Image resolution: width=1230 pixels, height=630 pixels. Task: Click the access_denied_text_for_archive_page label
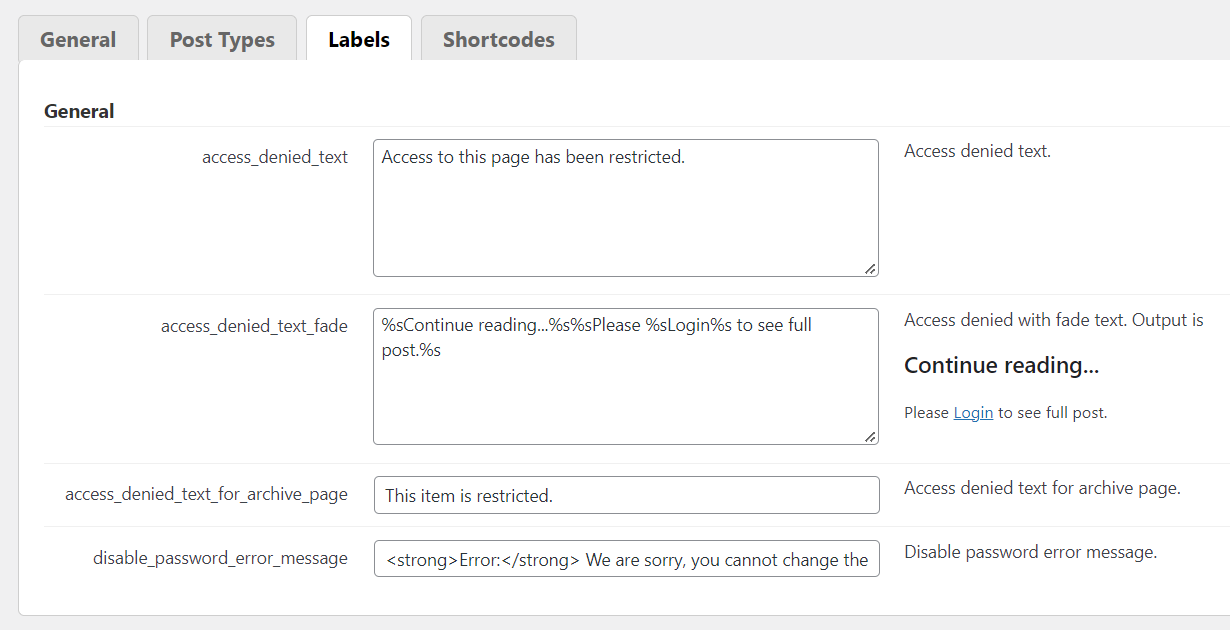[x=206, y=494]
